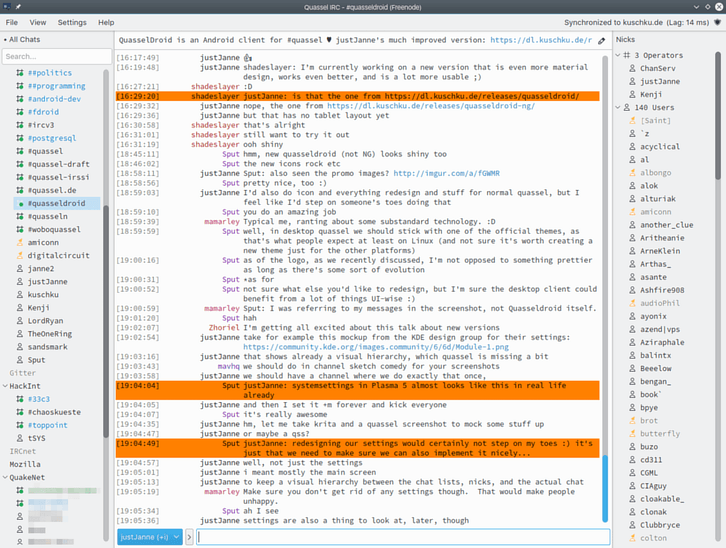726x548 pixels.
Task: Click the [Saint] away user icon
Action: pyautogui.click(x=632, y=120)
